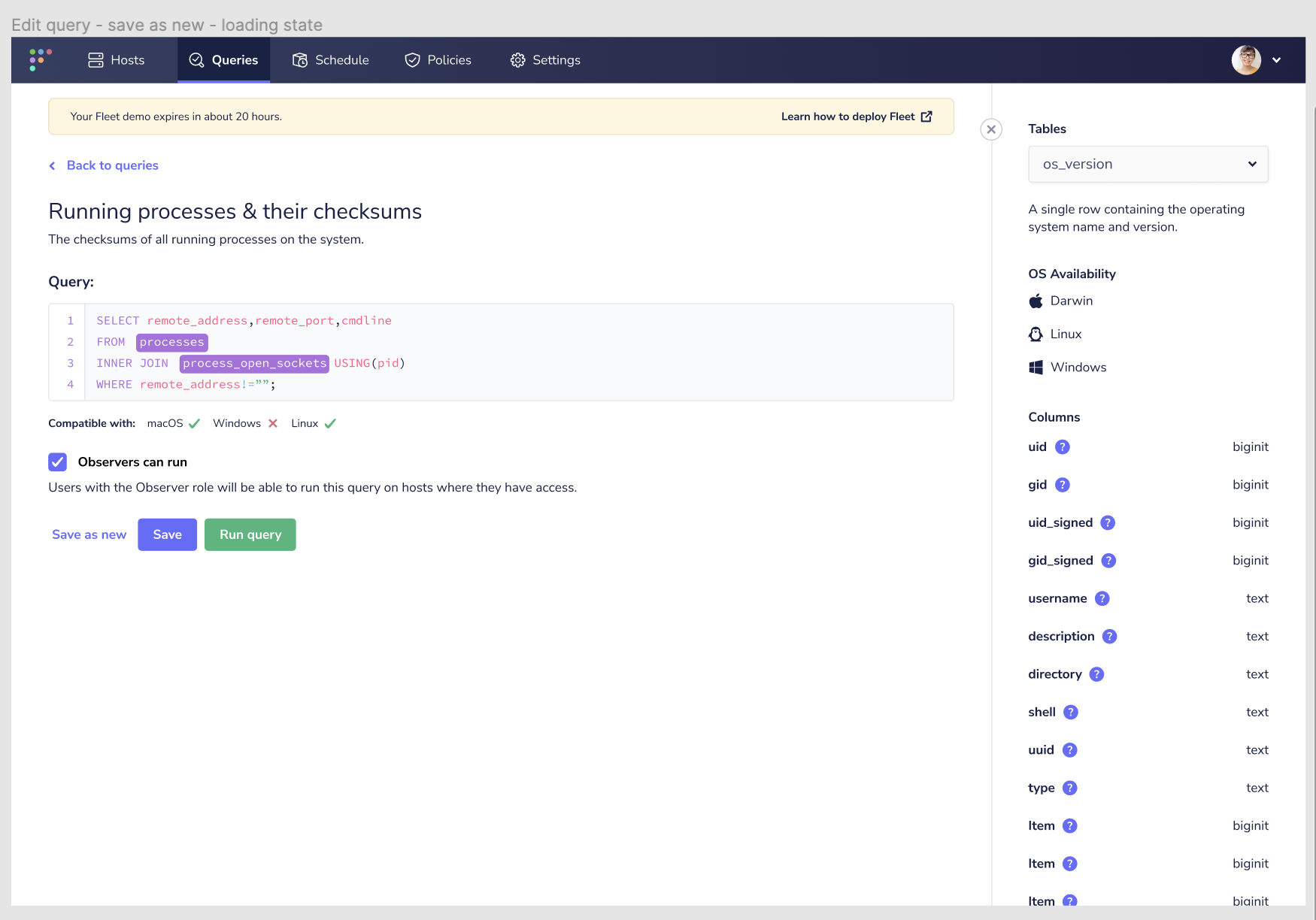This screenshot has width=1316, height=920.
Task: Open Settings via the gear icon
Action: click(x=517, y=60)
